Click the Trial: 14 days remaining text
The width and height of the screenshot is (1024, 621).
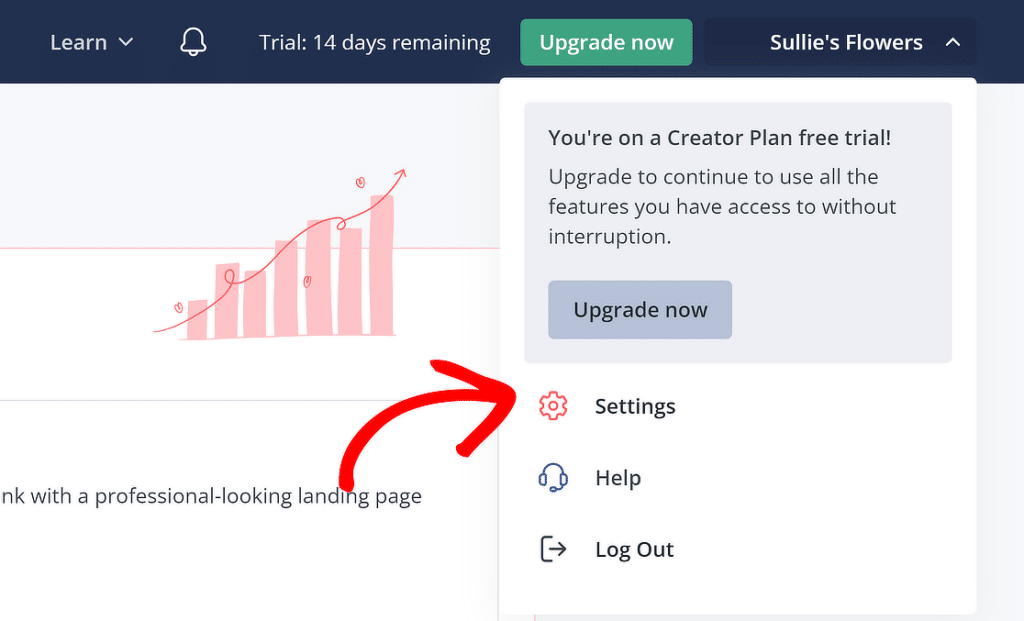(x=375, y=42)
